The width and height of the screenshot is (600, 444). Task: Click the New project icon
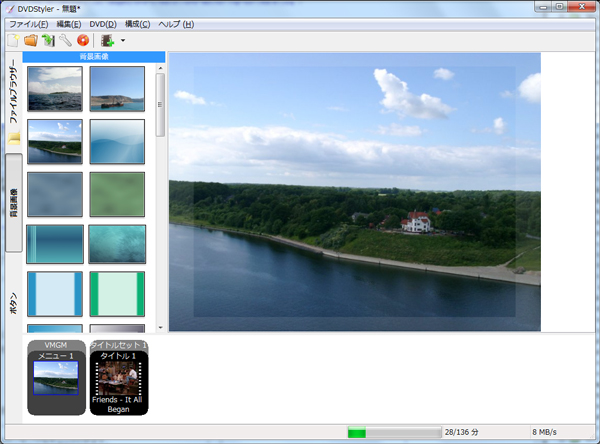pyautogui.click(x=13, y=41)
